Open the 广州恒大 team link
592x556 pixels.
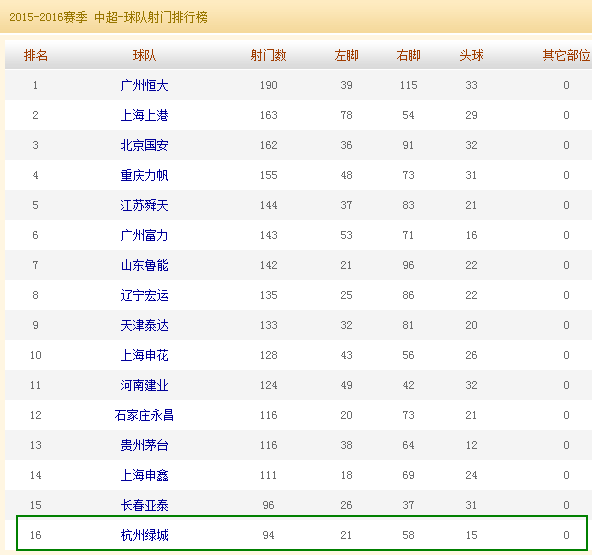point(144,85)
